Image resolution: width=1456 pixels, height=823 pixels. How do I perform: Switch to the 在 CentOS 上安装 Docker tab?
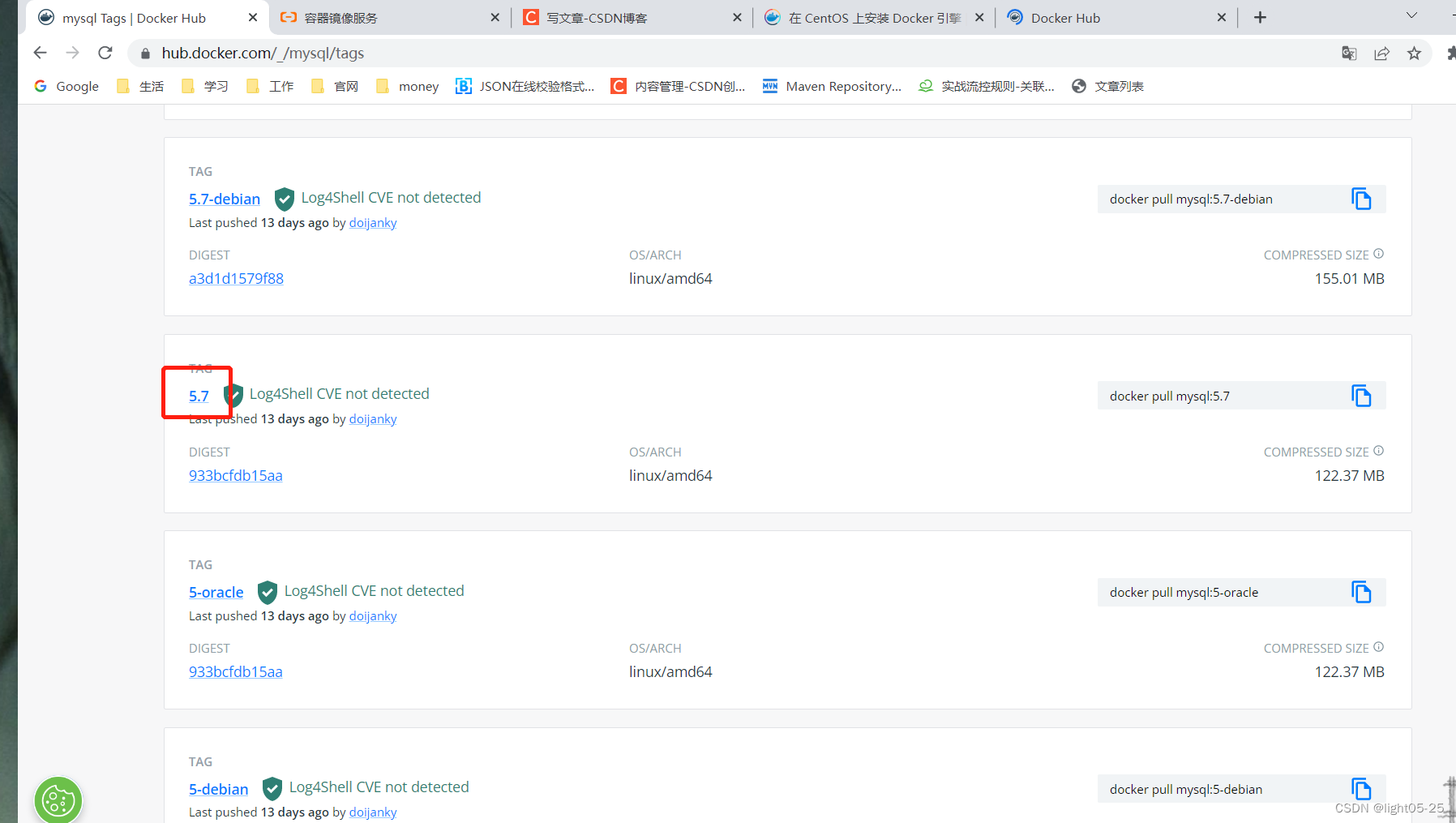click(873, 18)
